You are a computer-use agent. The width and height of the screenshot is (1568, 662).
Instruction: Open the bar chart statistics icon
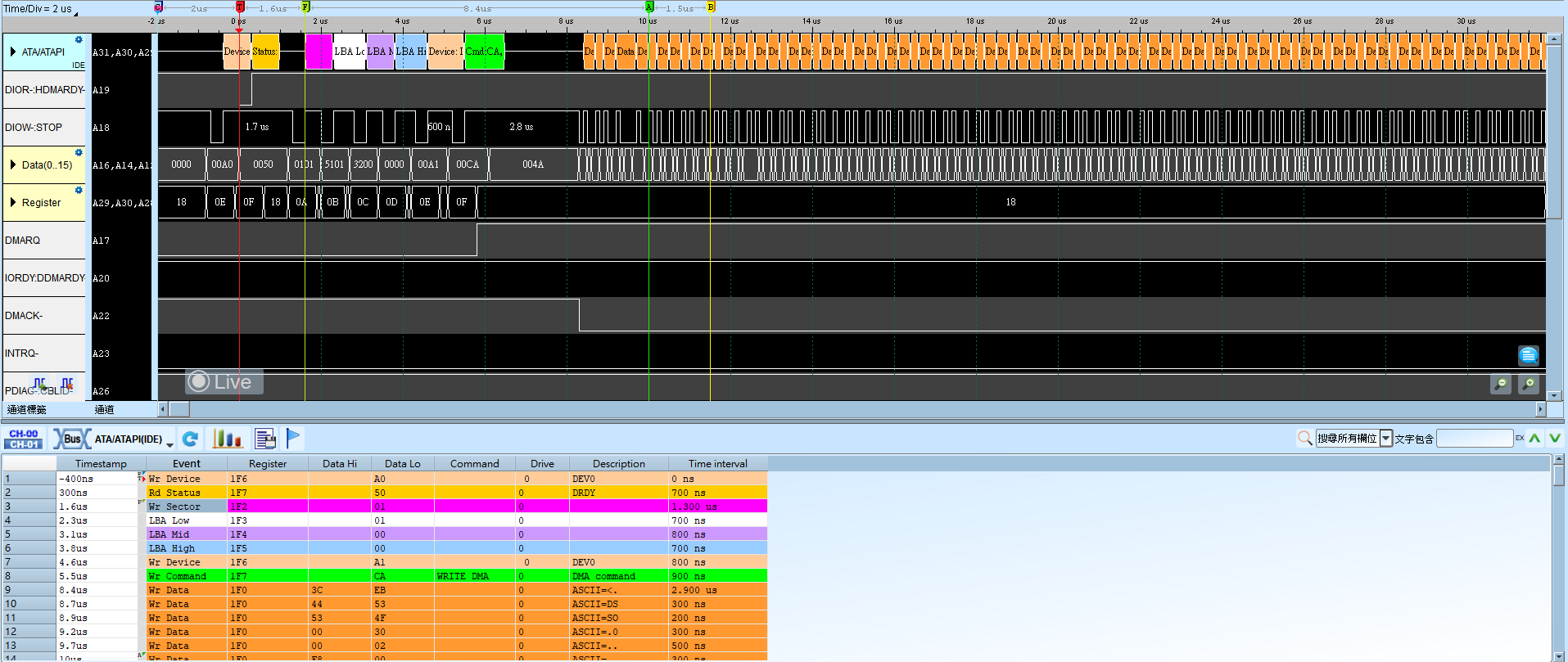point(228,439)
